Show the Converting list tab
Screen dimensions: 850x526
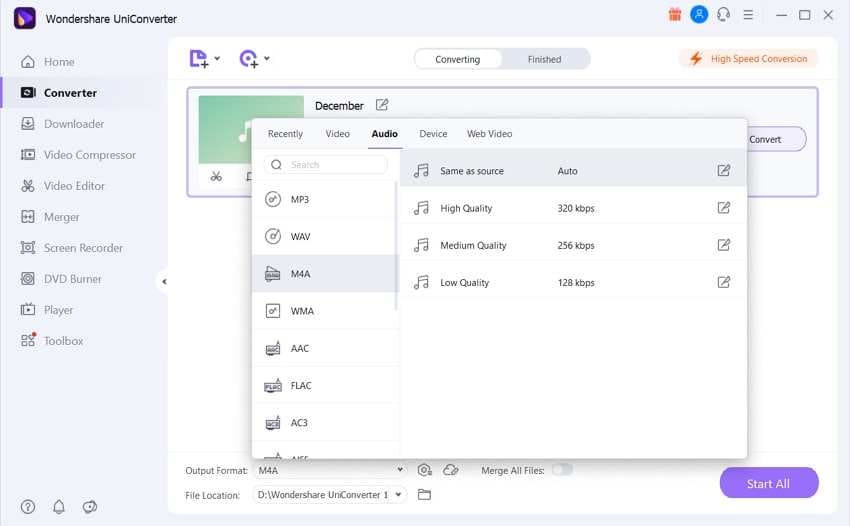[458, 59]
